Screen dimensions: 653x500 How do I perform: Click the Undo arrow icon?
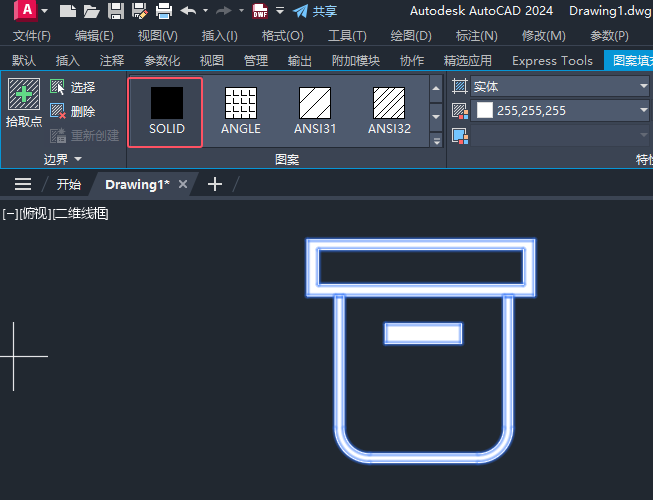click(x=188, y=11)
